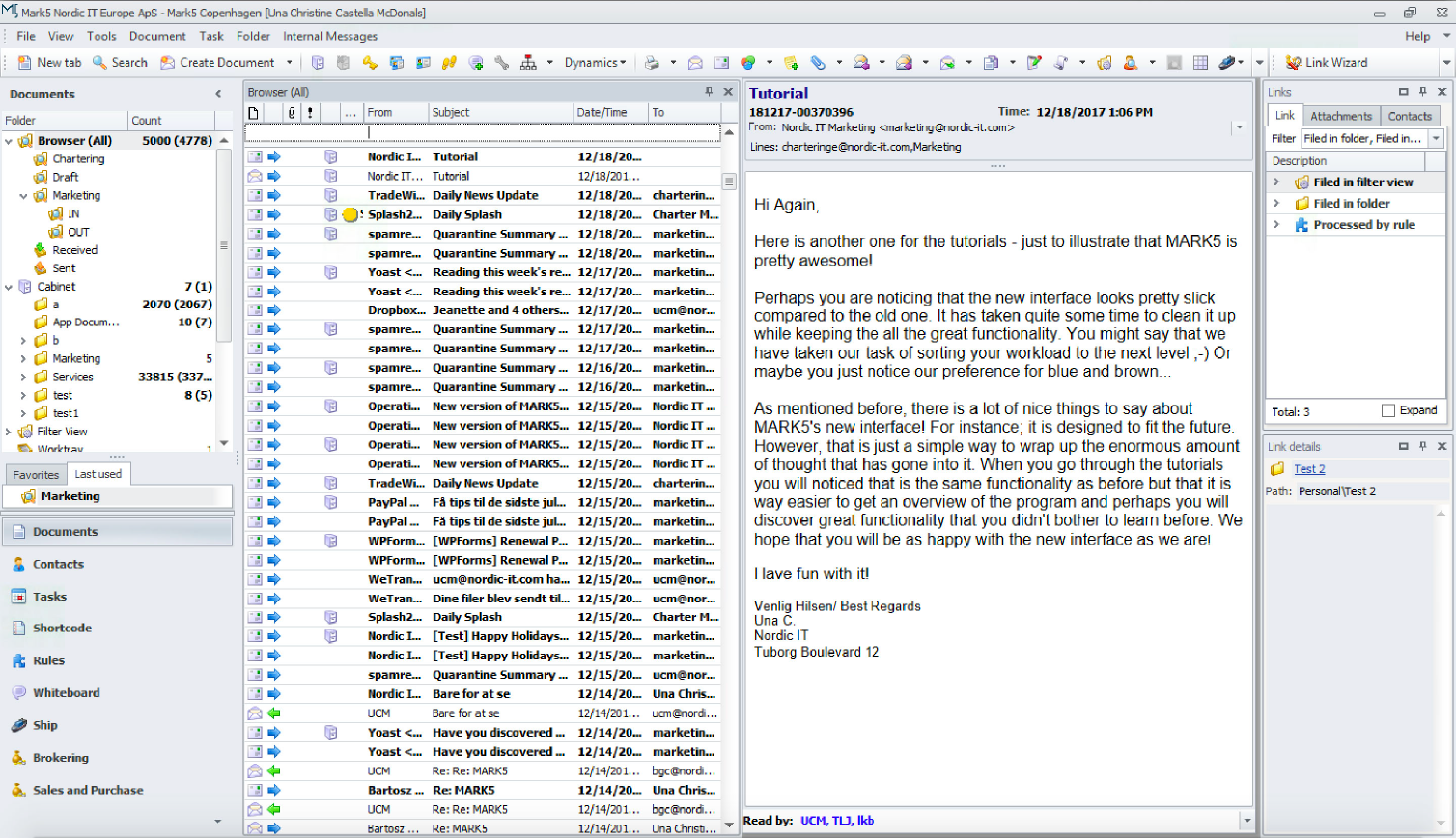The height and width of the screenshot is (839, 1456).
Task: Collapse the Documents panel with arrow
Action: coord(218,94)
